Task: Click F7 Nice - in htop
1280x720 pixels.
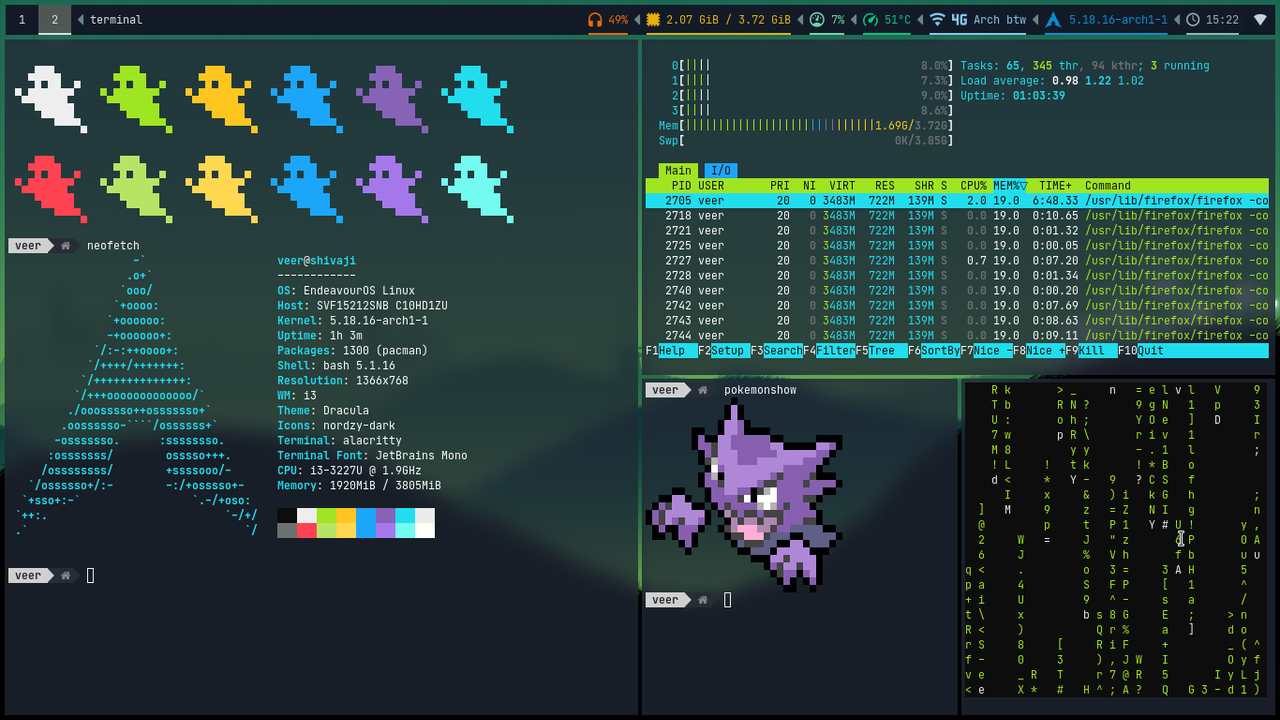Action: click(x=987, y=351)
